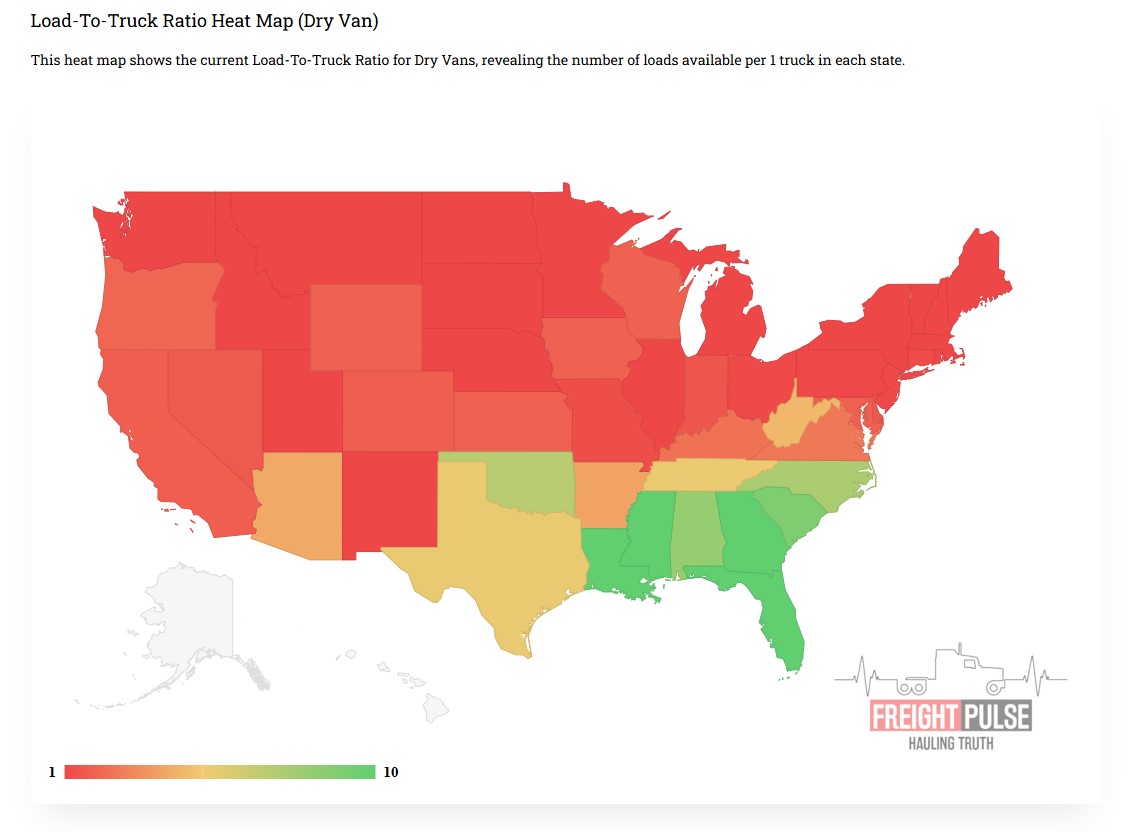Click the Load-To-Truck Ratio Heat Map title
1133x832 pixels.
[x=204, y=20]
